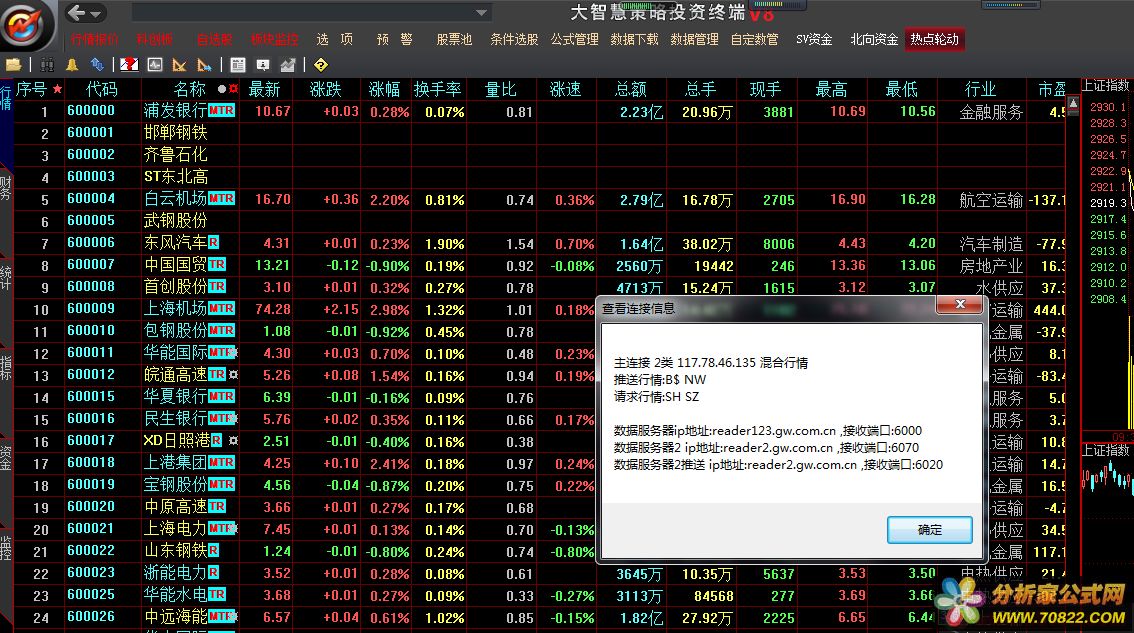This screenshot has height=633, width=1134.
Task: Open the alert bell icon
Action: (x=72, y=65)
